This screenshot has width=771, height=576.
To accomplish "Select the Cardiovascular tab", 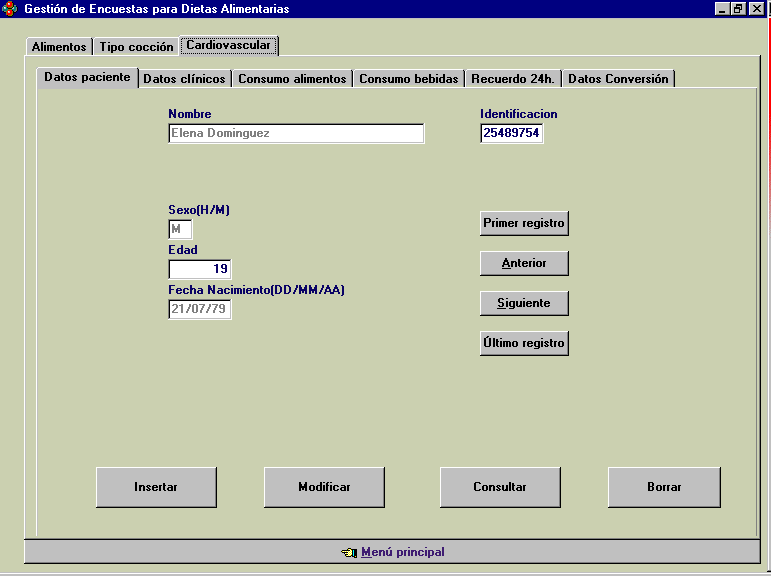I will tap(228, 45).
